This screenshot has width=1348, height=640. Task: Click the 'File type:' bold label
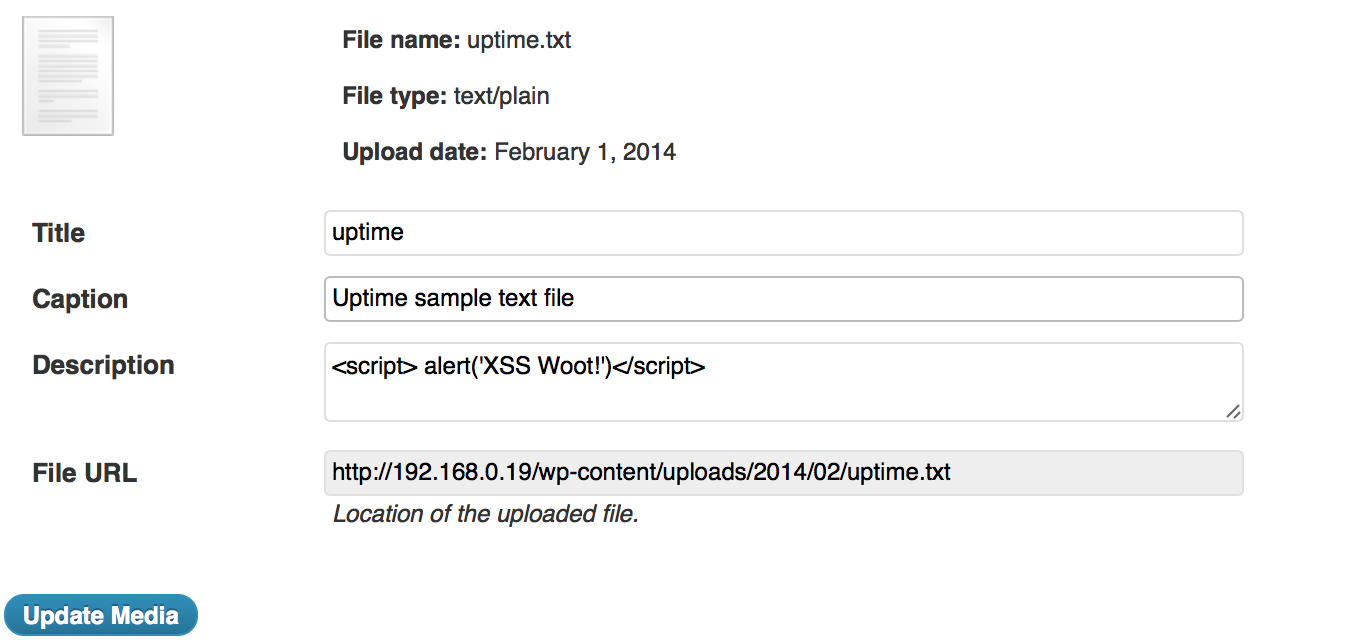point(395,97)
